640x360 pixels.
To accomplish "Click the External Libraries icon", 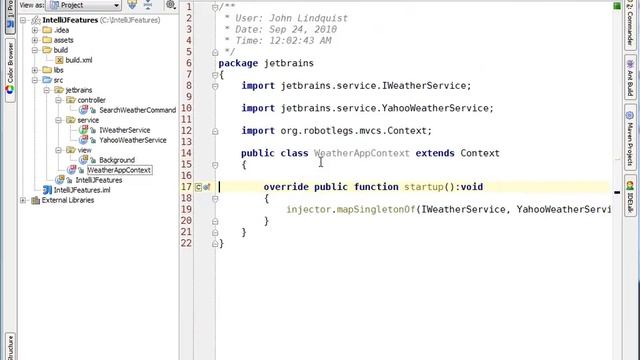I will pos(36,200).
